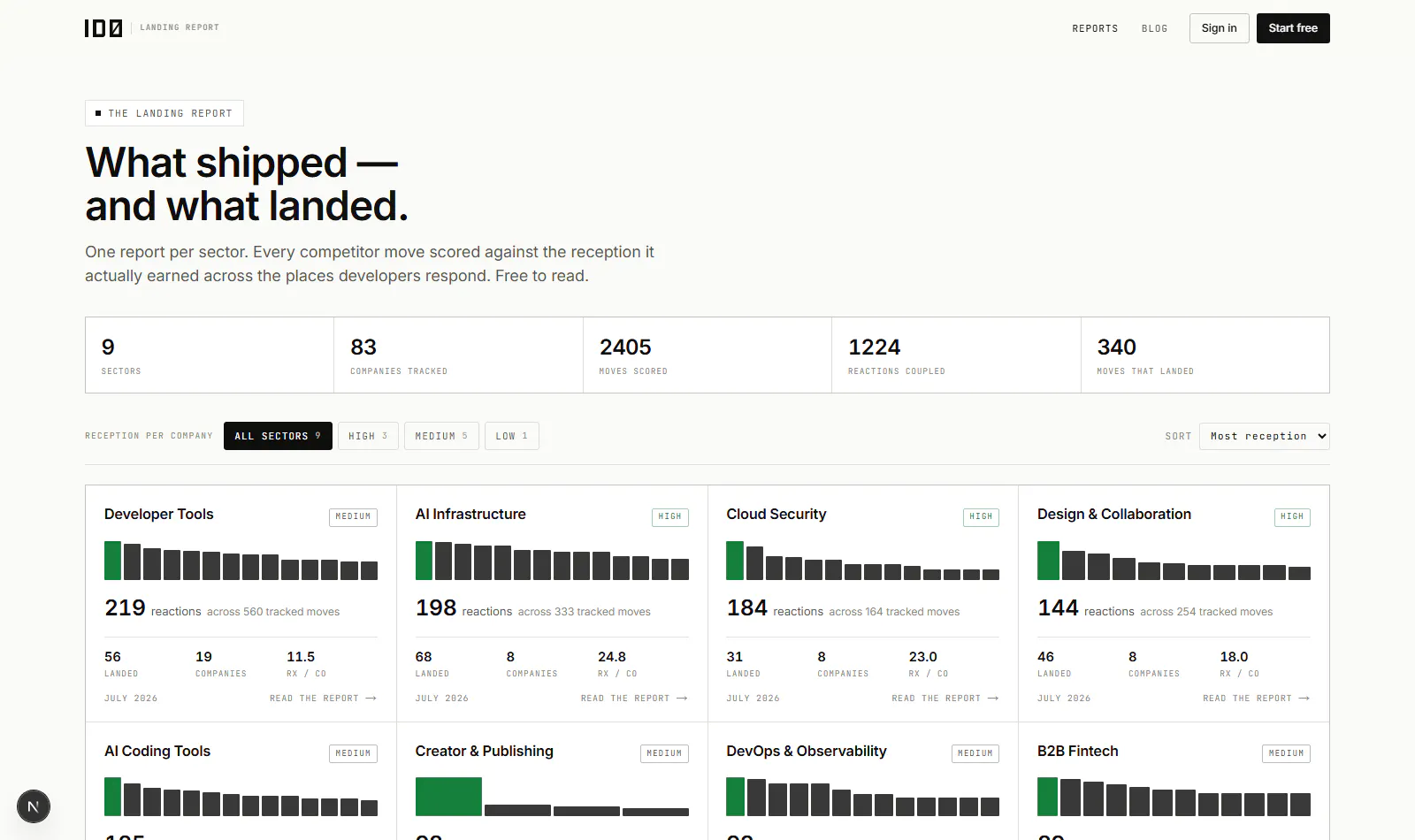
Task: Click the 1224 reactions coupled stat
Action: tap(956, 355)
